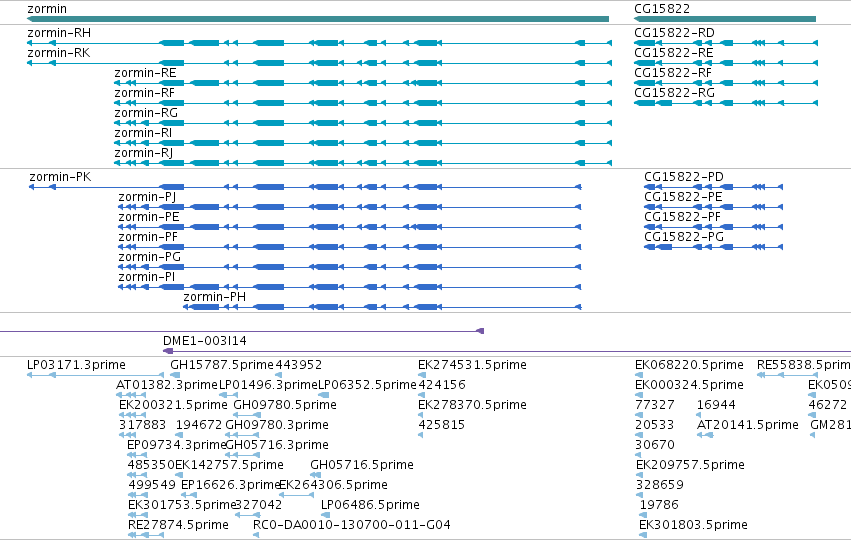Select feature 425815
851x540 pixels.
click(x=442, y=425)
